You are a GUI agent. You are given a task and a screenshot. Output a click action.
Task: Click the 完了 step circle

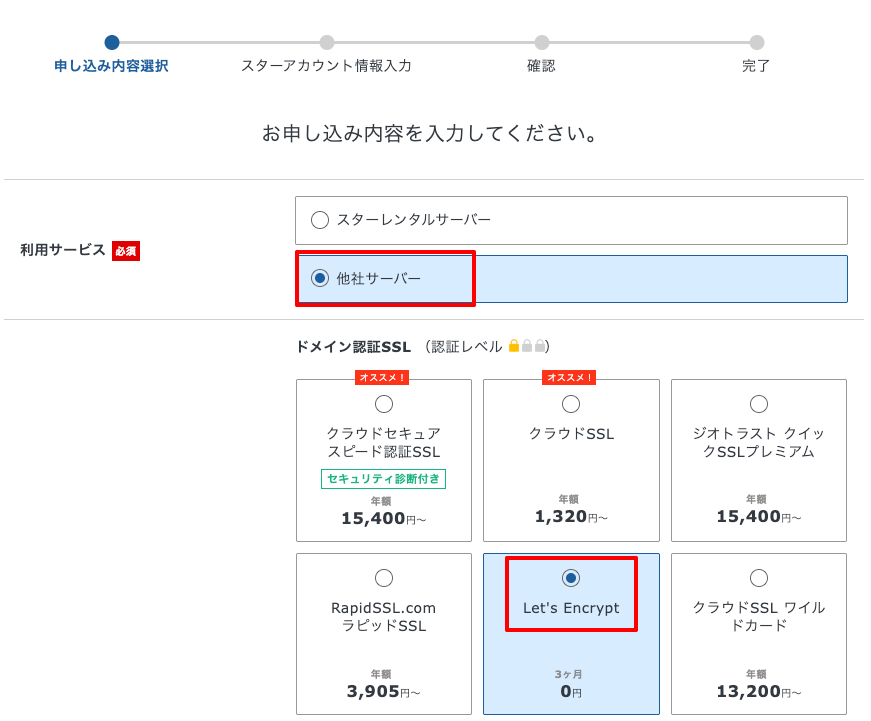click(x=757, y=42)
